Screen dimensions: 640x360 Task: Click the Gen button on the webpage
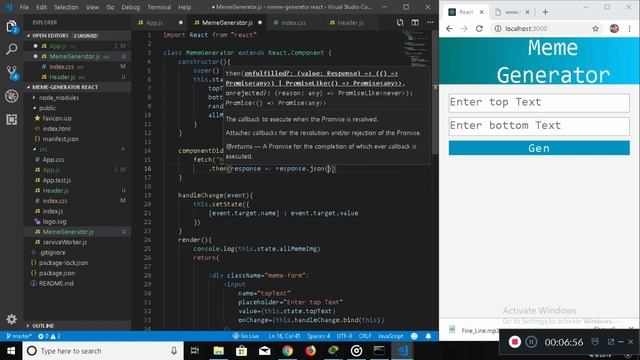[539, 148]
